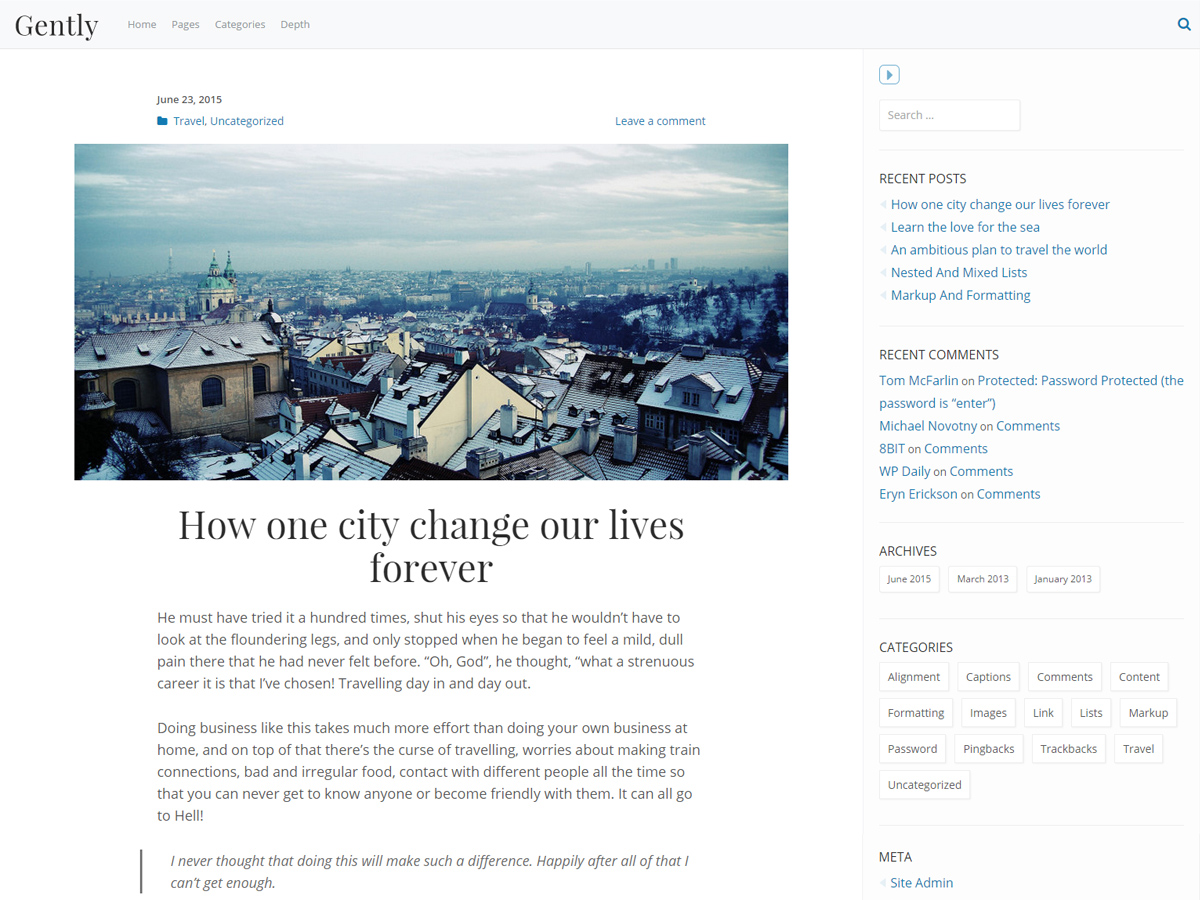
Task: Select the Captions category tag
Action: 988,677
